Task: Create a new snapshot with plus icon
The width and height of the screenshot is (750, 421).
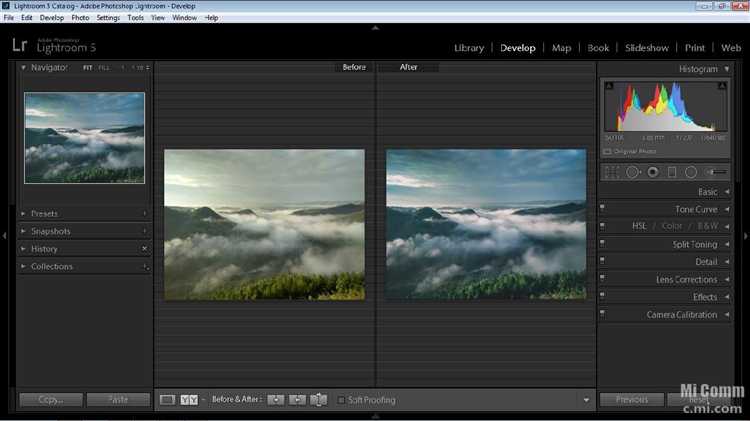Action: click(x=145, y=231)
